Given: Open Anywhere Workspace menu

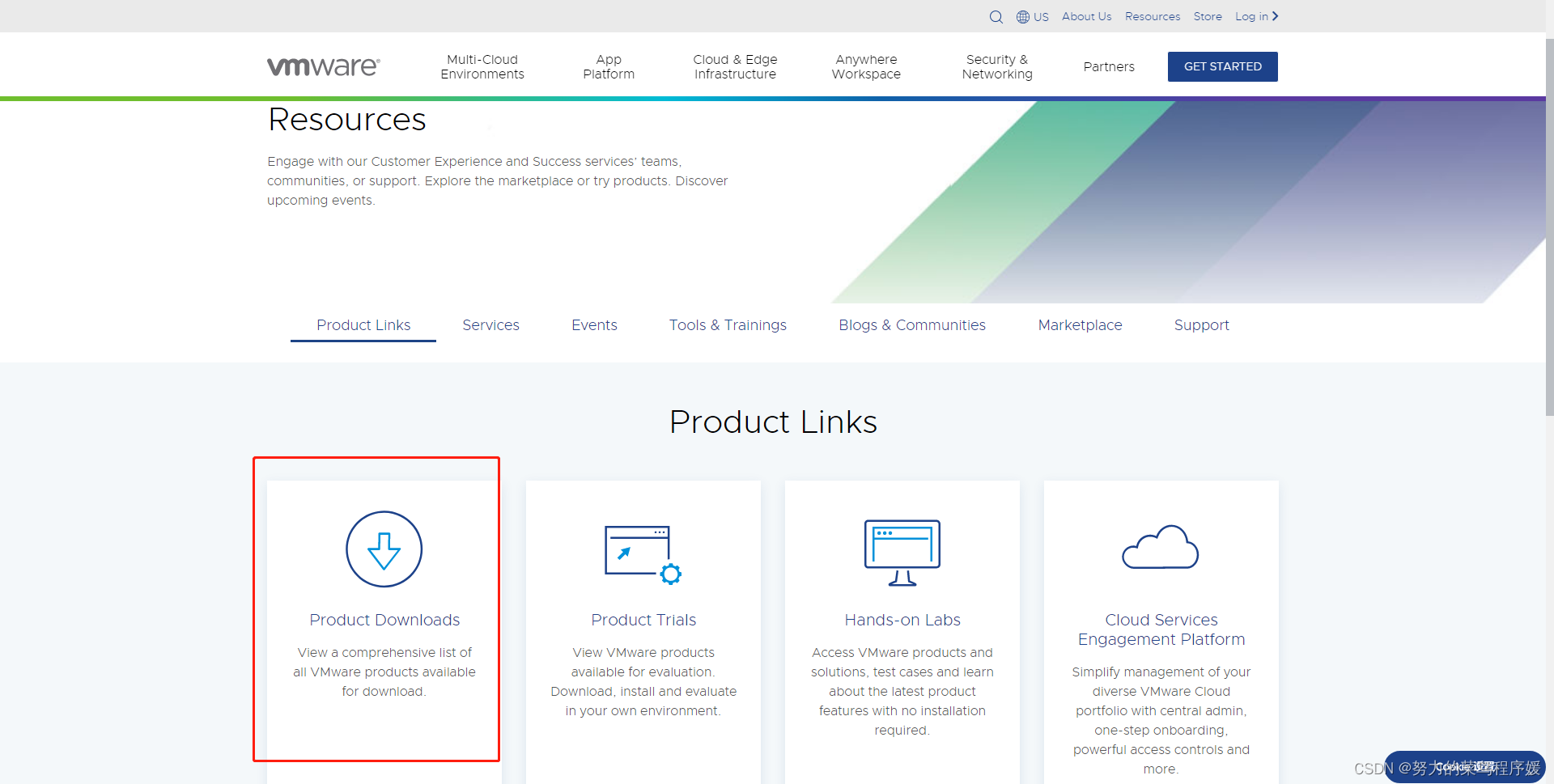Looking at the screenshot, I should (866, 67).
